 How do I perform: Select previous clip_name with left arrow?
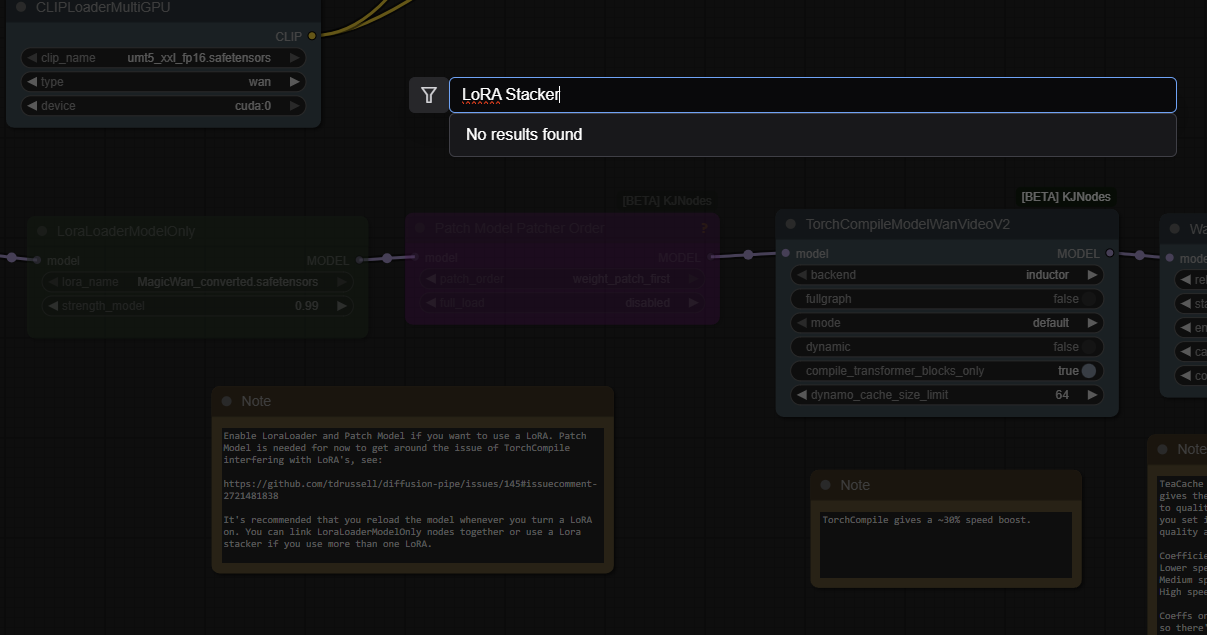[x=32, y=58]
